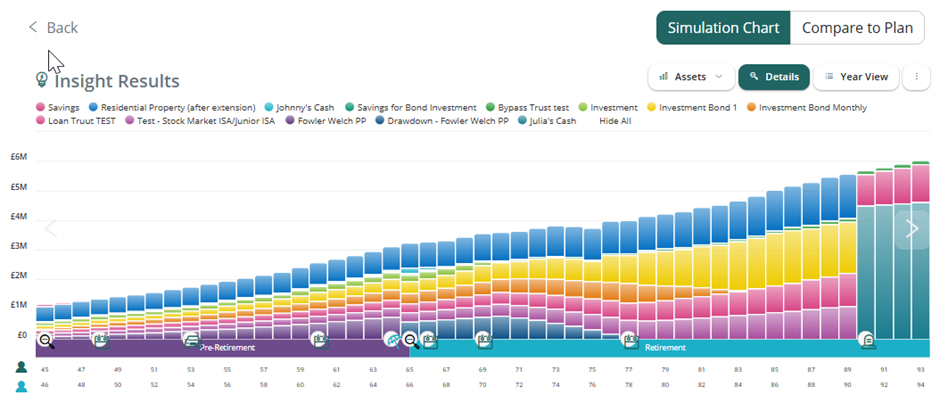This screenshot has height=420, width=940.
Task: Click the Insight Results lightbulb icon
Action: coord(42,79)
